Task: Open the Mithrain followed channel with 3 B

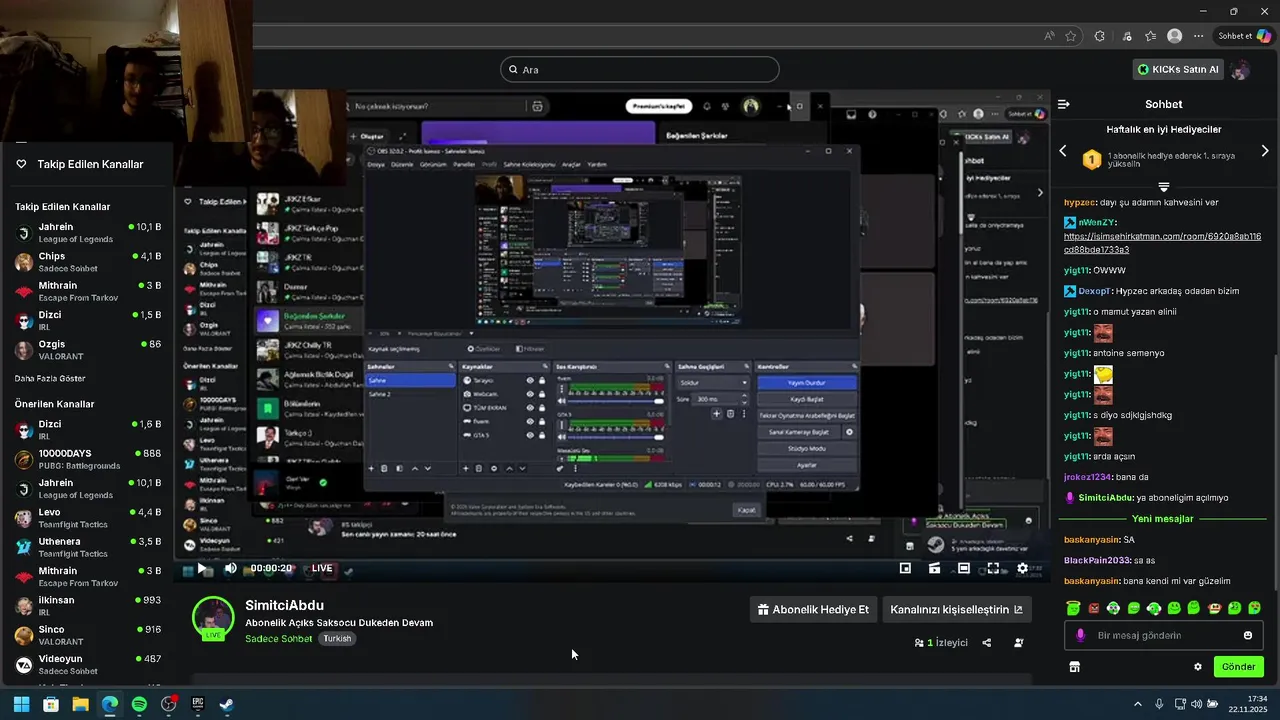Action: pyautogui.click(x=88, y=291)
